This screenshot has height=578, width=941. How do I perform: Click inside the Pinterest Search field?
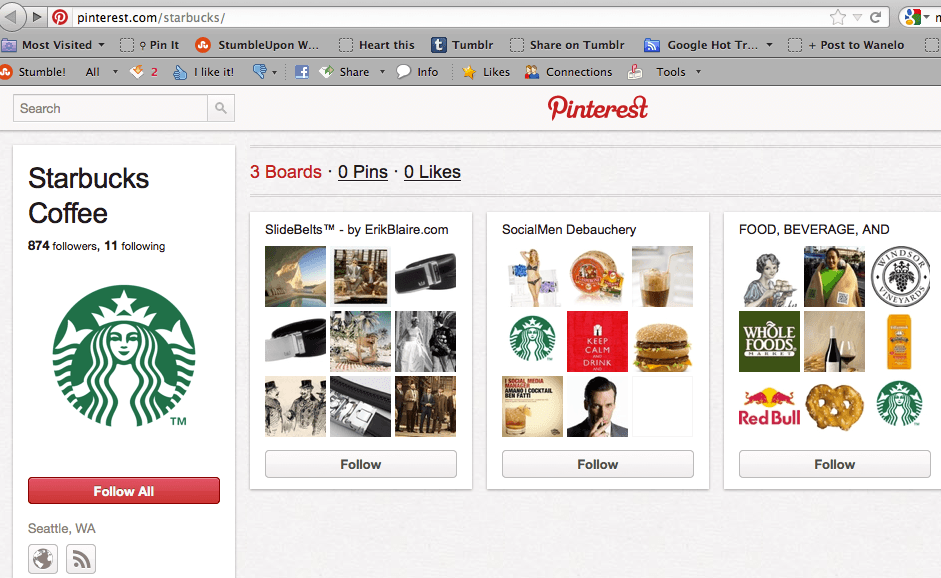click(110, 108)
